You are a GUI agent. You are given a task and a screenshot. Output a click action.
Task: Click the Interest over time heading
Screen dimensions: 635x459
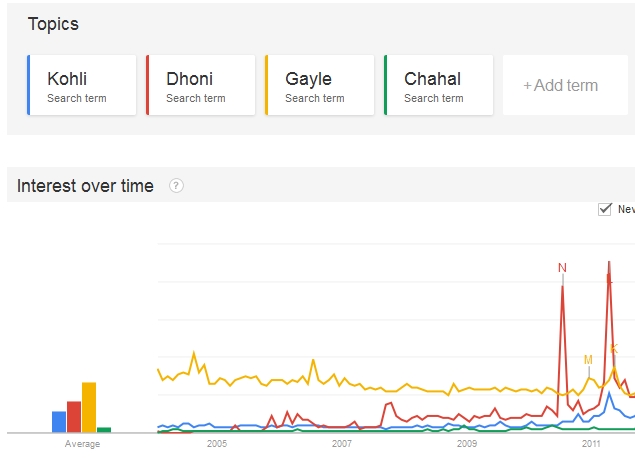click(85, 186)
